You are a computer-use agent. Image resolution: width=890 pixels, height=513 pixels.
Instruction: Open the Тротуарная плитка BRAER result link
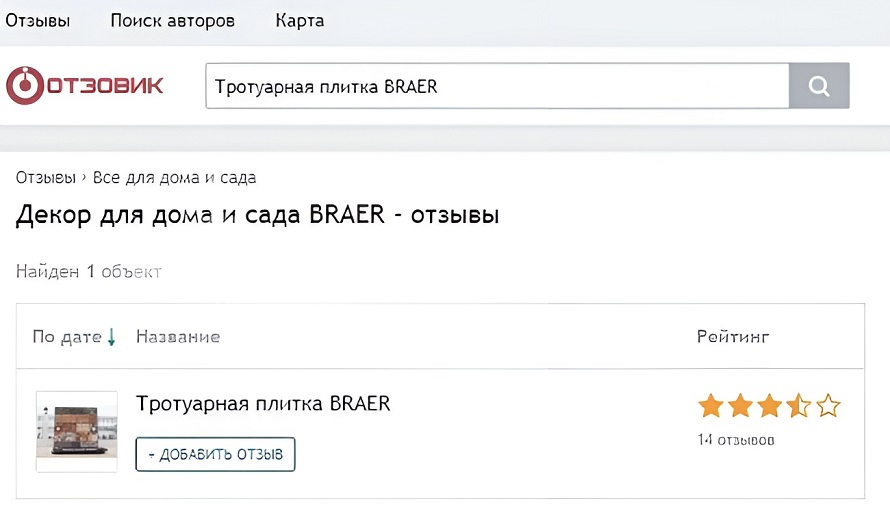(x=263, y=403)
